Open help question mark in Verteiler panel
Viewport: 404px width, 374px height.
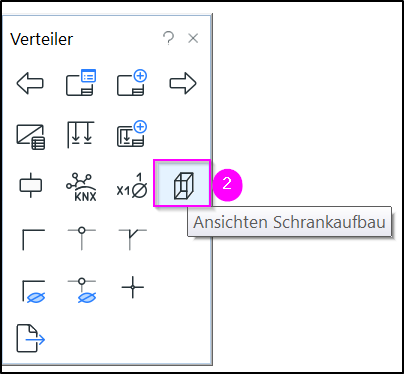[x=169, y=38]
